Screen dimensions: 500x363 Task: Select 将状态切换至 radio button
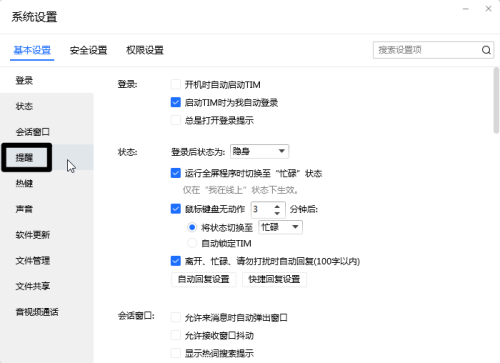(x=192, y=227)
